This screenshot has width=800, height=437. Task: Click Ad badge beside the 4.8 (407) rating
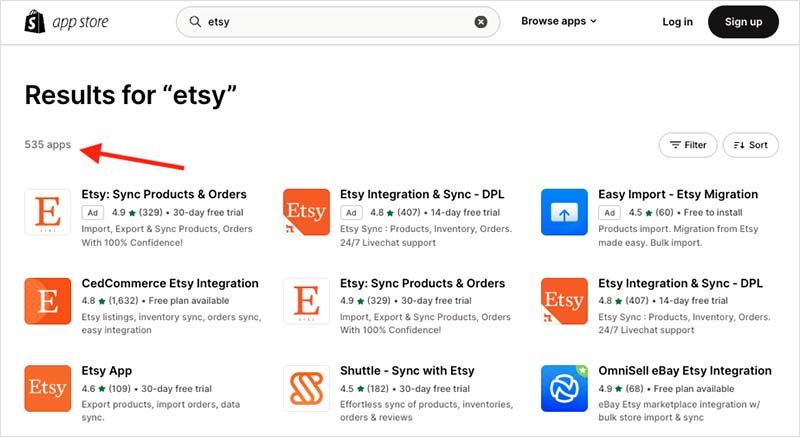click(x=351, y=213)
